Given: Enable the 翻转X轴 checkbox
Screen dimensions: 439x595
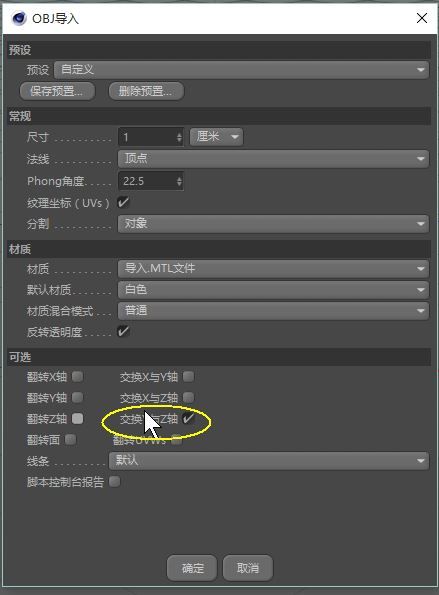Looking at the screenshot, I should pos(77,377).
